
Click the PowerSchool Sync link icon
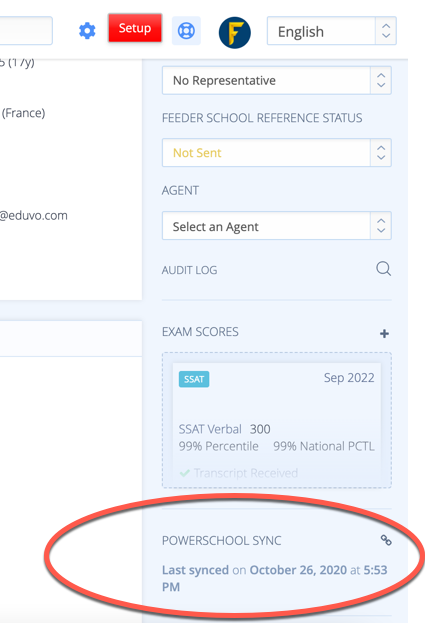coord(386,540)
